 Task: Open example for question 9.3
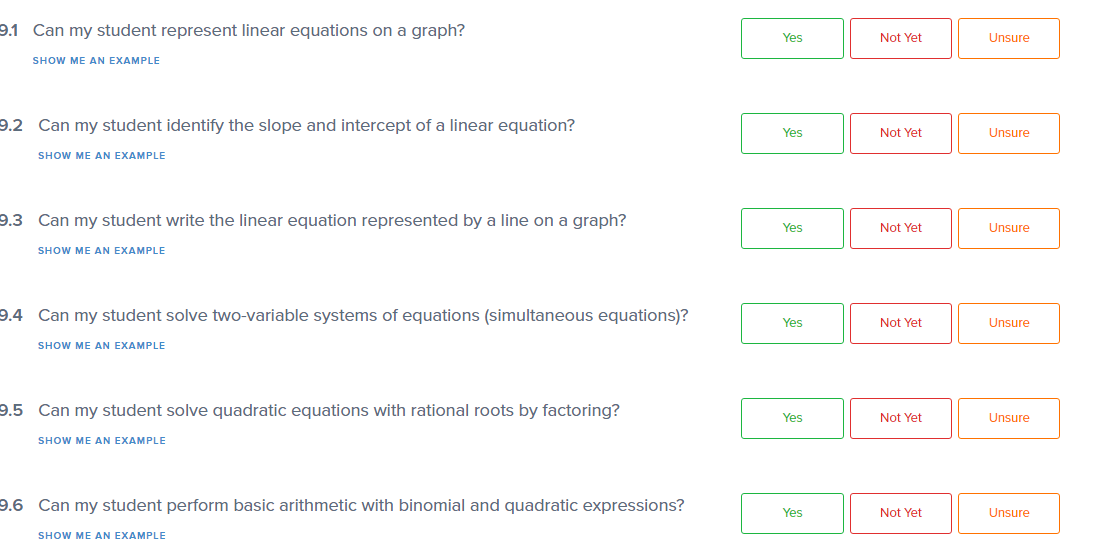(x=102, y=251)
